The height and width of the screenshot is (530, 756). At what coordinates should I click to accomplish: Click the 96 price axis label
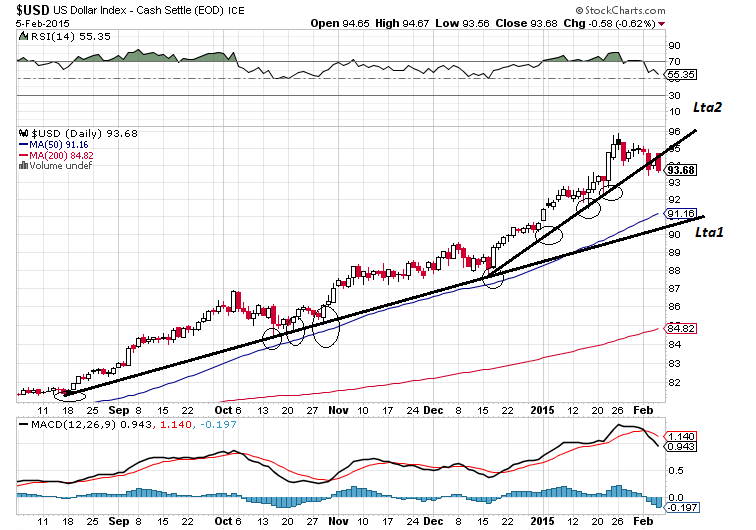click(674, 132)
